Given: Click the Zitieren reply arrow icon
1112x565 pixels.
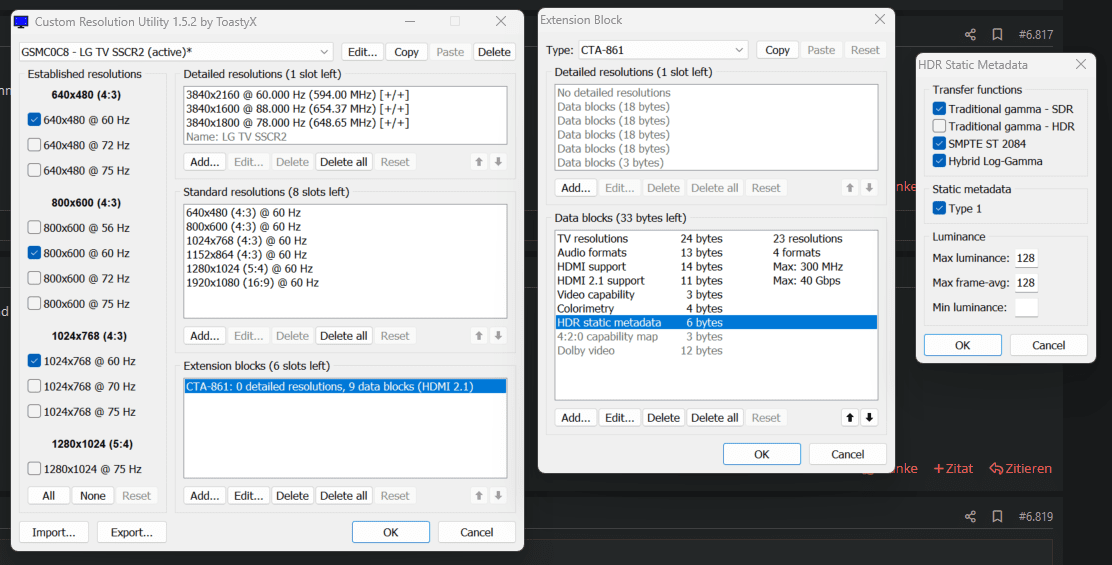Looking at the screenshot, I should coord(996,469).
